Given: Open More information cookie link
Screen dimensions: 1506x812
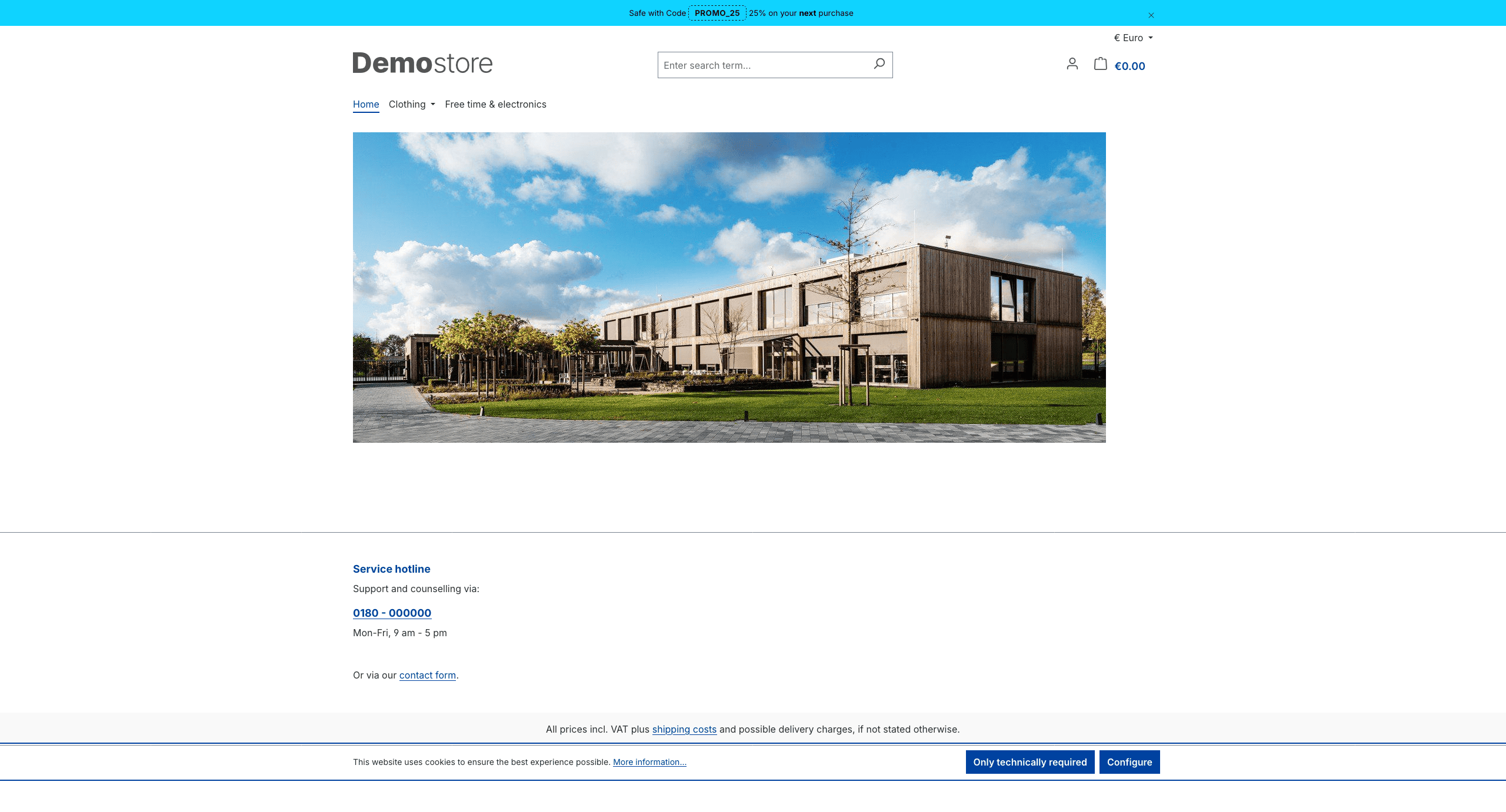Looking at the screenshot, I should [x=649, y=762].
